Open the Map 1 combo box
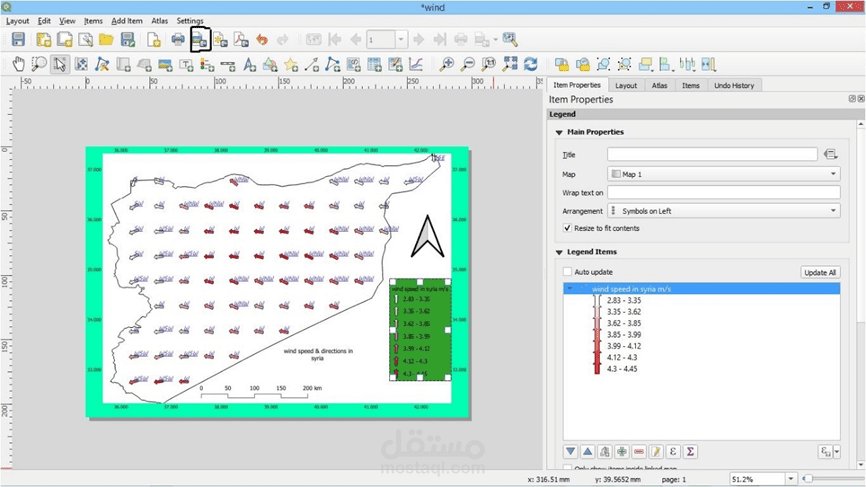Screen dimensions: 866x487 [x=724, y=174]
